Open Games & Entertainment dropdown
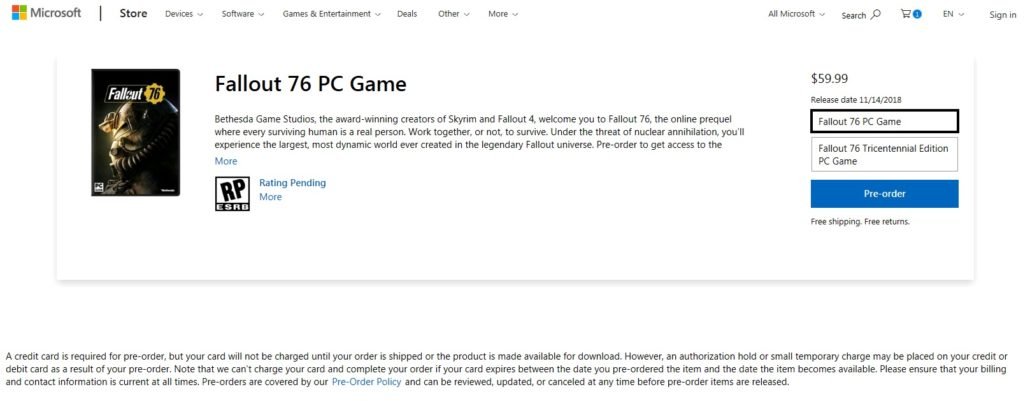This screenshot has height=401, width=1030. [333, 14]
